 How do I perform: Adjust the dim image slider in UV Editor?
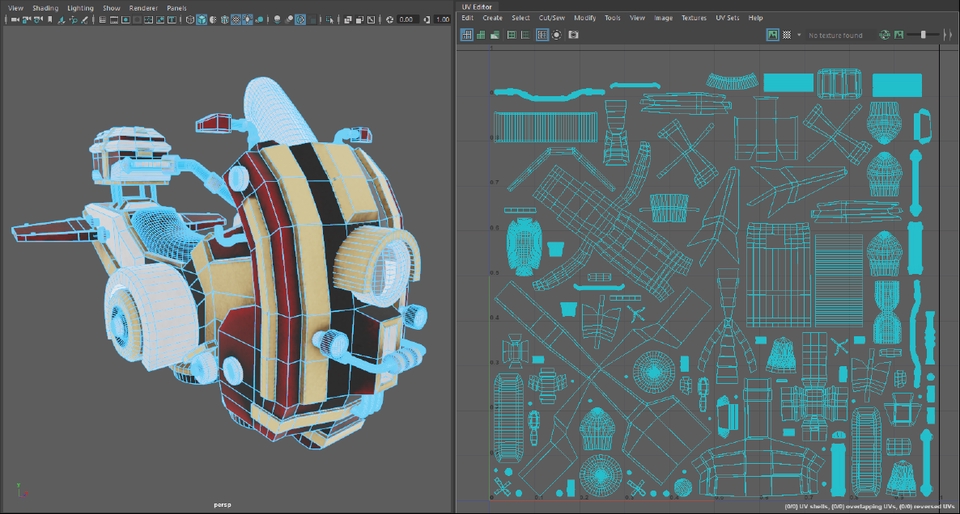coord(925,35)
